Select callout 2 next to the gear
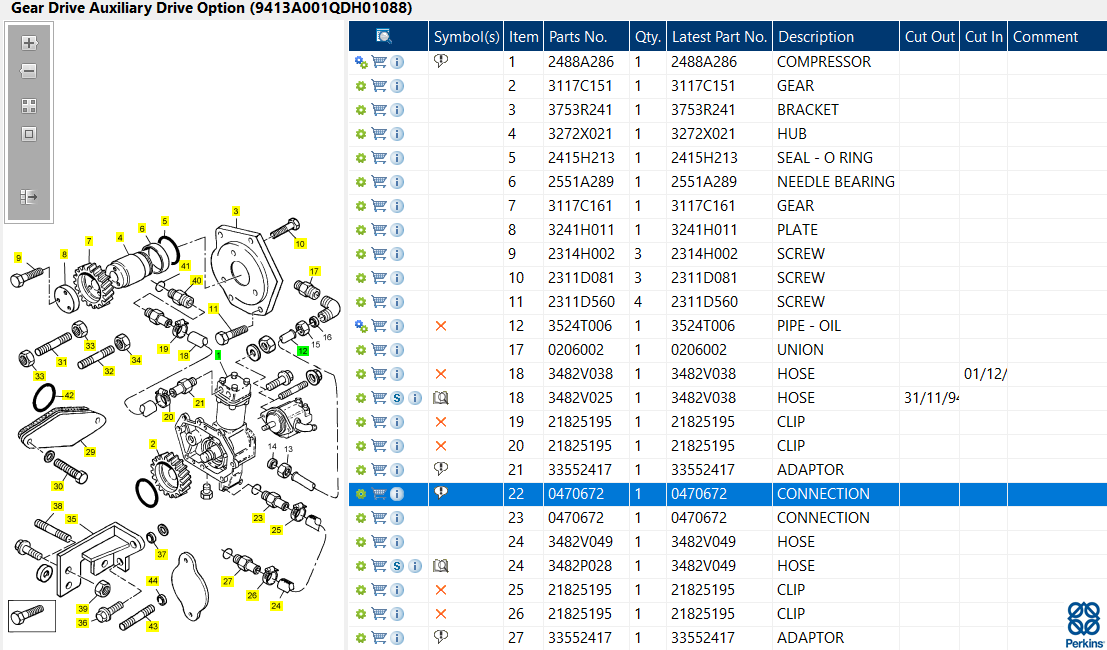The height and width of the screenshot is (650, 1107). (152, 444)
